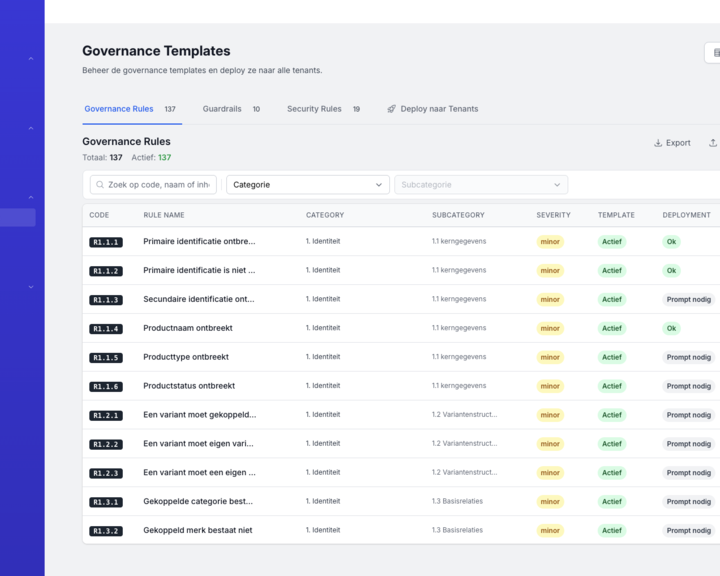Sort by RULE NAME column header

tap(164, 215)
